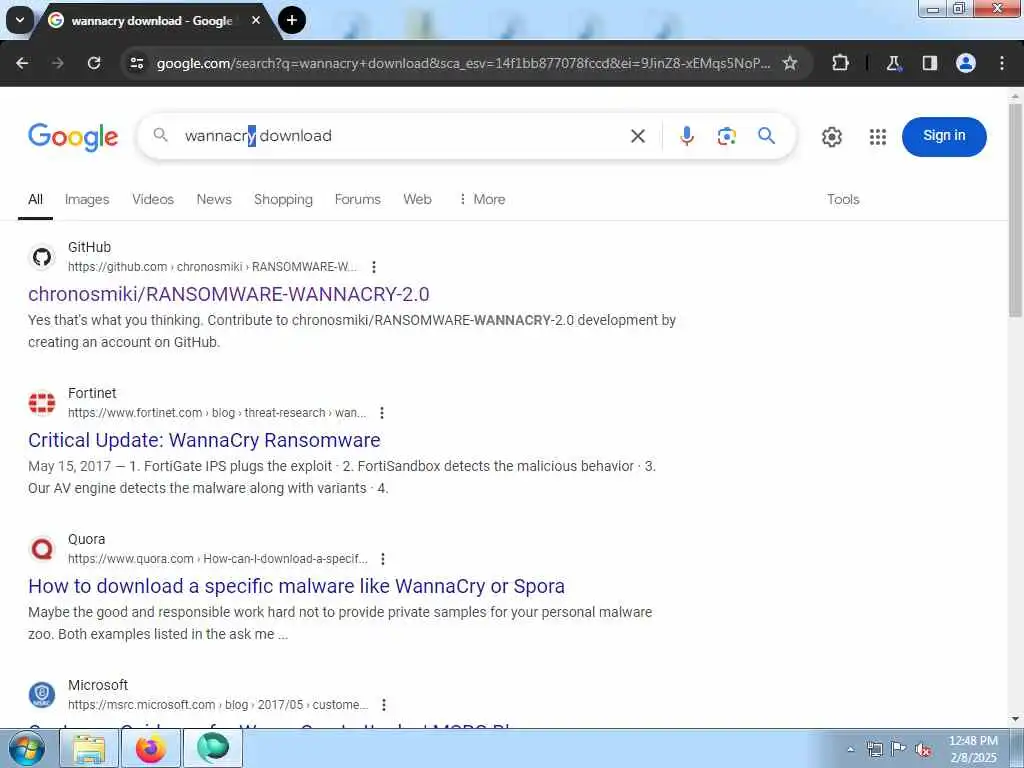Toggle the browser side panel icon
The width and height of the screenshot is (1024, 768).
(929, 63)
